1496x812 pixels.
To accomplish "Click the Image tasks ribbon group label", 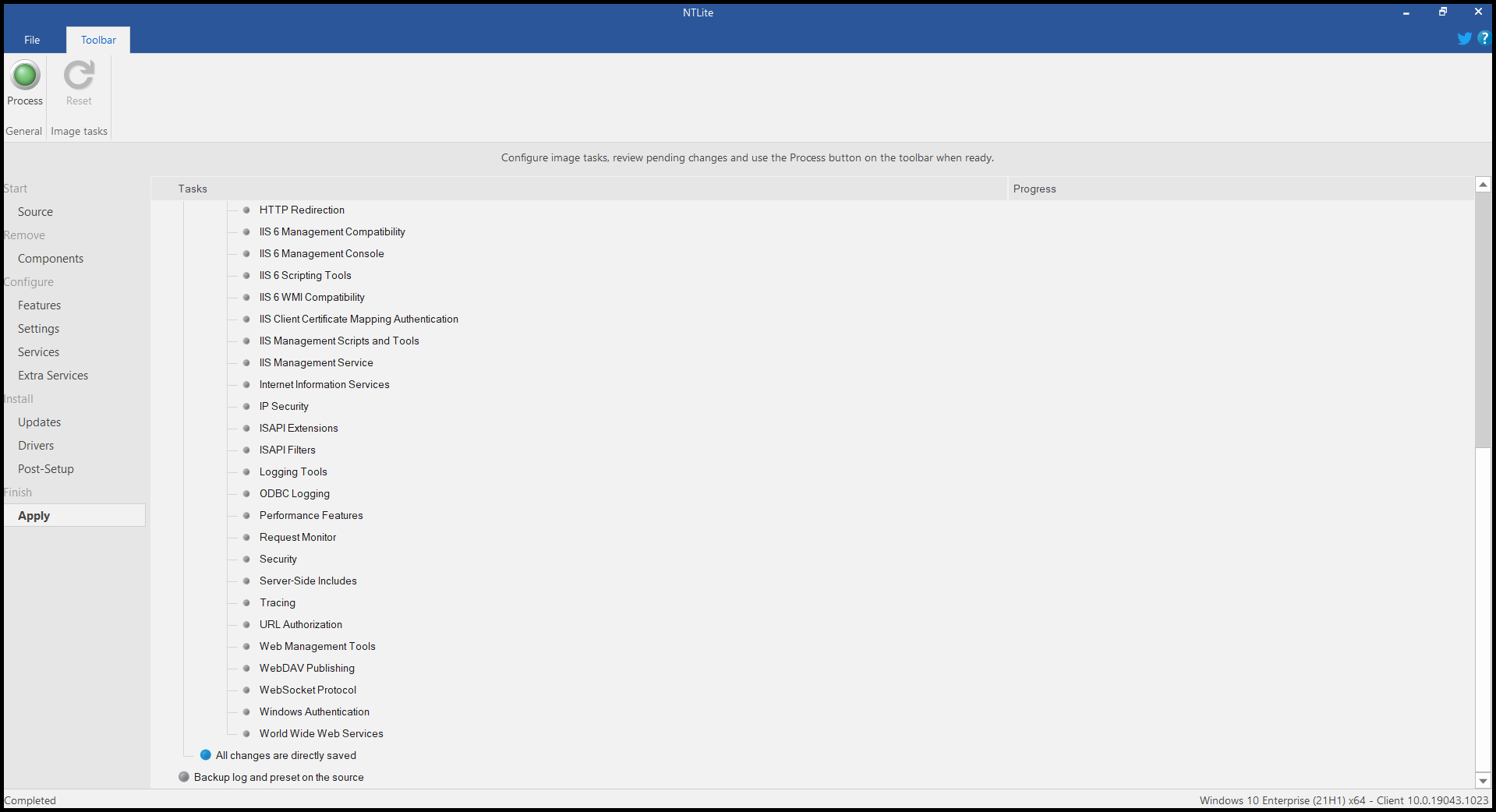I will (x=79, y=131).
